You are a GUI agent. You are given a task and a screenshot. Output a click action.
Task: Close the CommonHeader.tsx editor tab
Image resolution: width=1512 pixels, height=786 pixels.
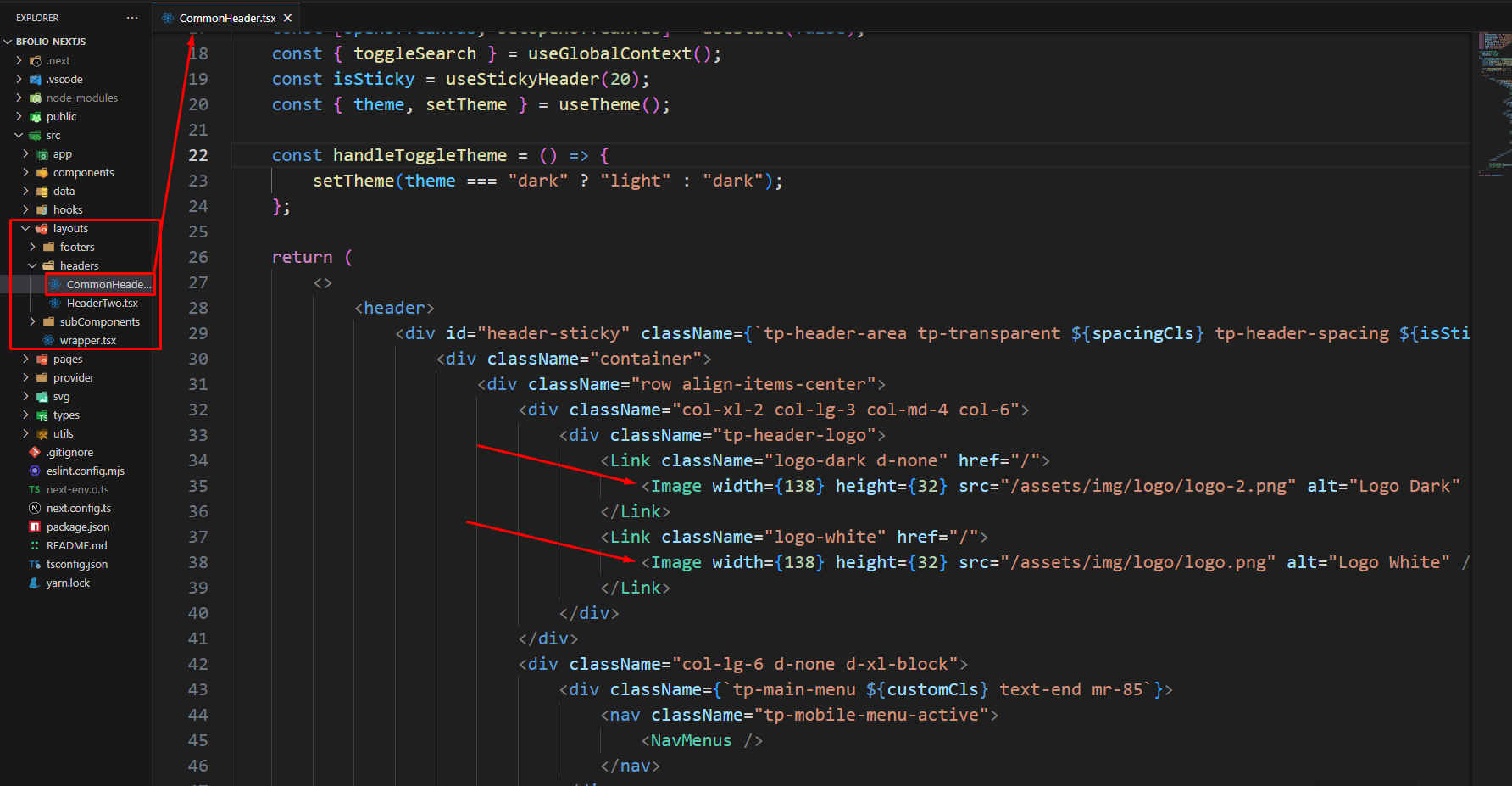(x=288, y=18)
